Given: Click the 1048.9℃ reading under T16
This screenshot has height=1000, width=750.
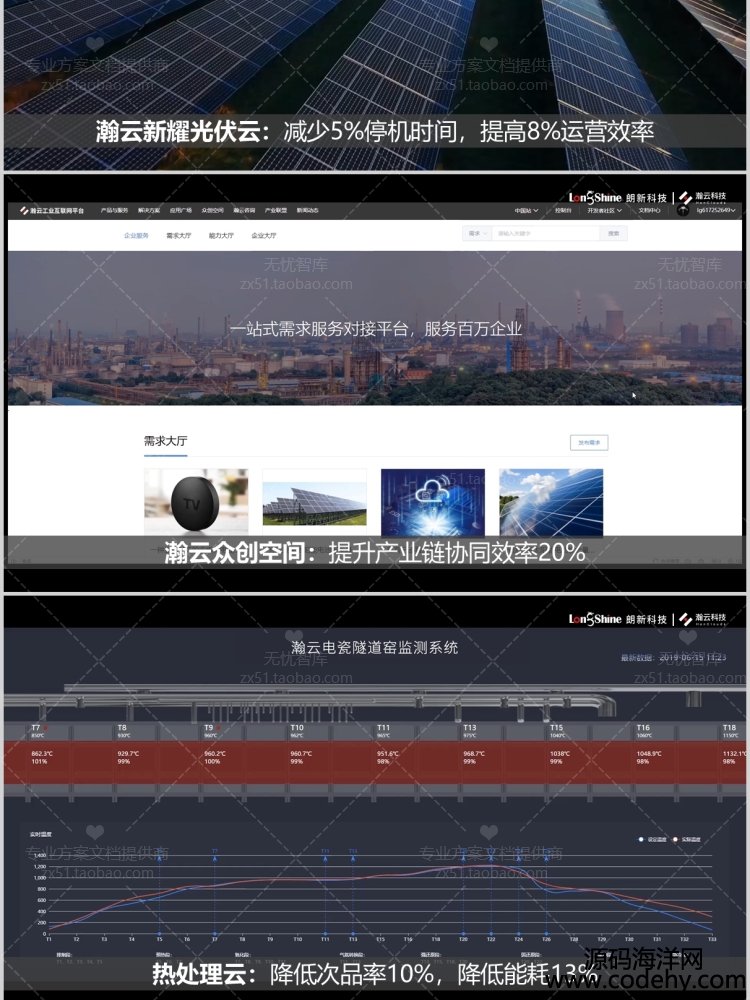Looking at the screenshot, I should tap(649, 754).
